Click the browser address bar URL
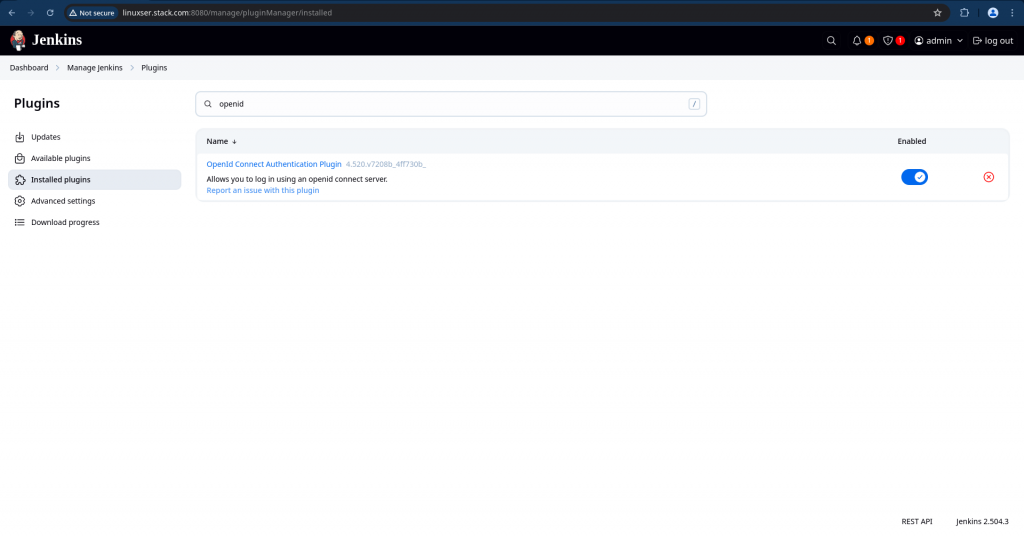The height and width of the screenshot is (538, 1024). pos(227,12)
